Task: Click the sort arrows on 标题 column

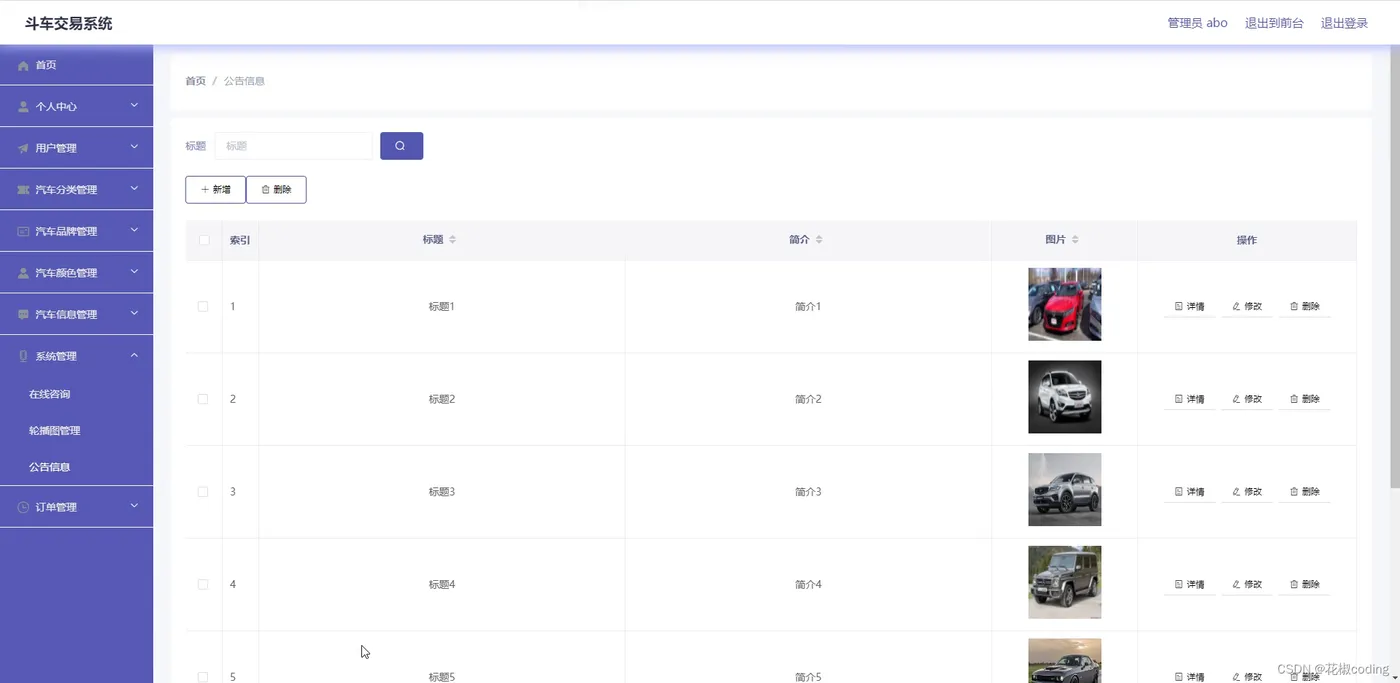Action: tap(452, 240)
